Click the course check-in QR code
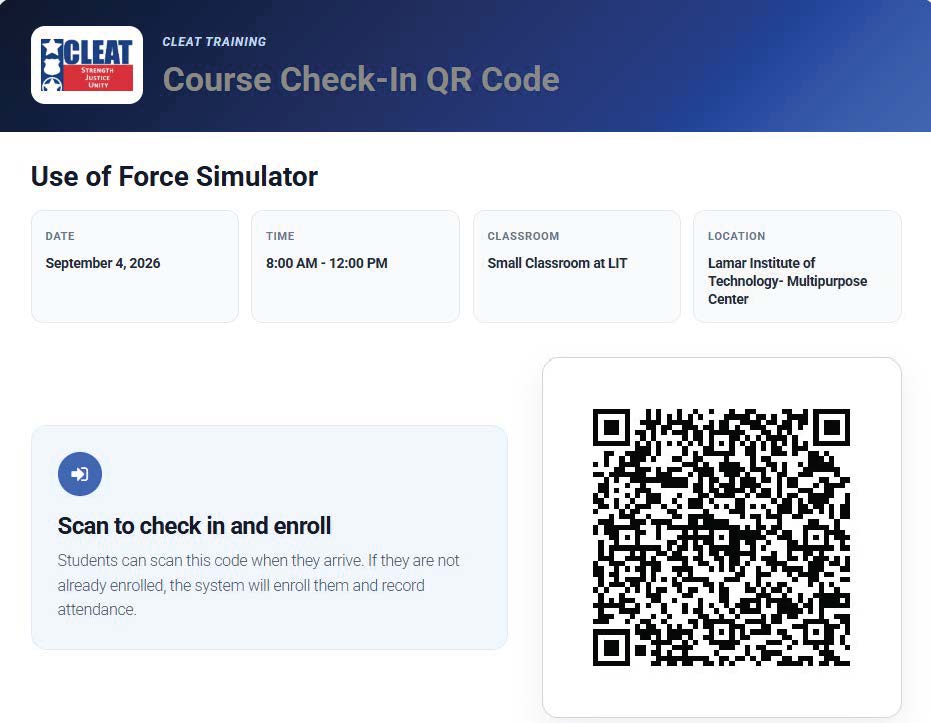 721,537
